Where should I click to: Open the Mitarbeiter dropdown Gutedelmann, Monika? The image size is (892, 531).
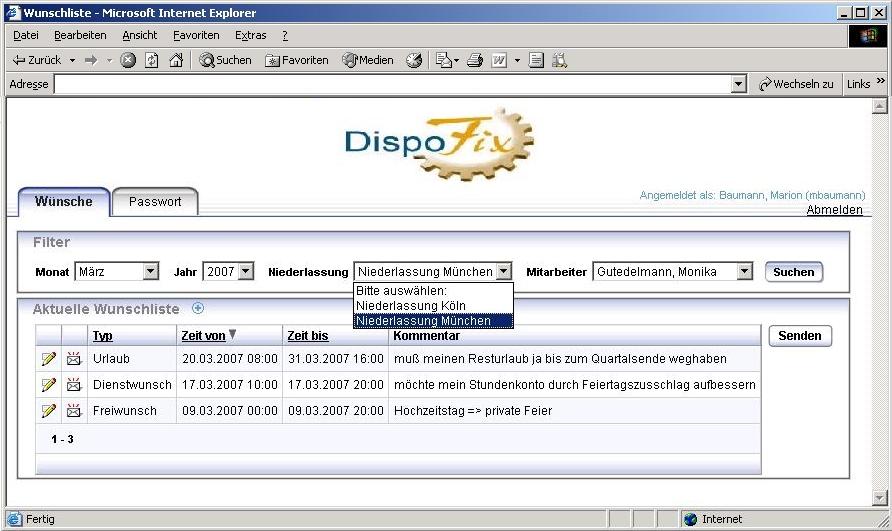[x=672, y=271]
